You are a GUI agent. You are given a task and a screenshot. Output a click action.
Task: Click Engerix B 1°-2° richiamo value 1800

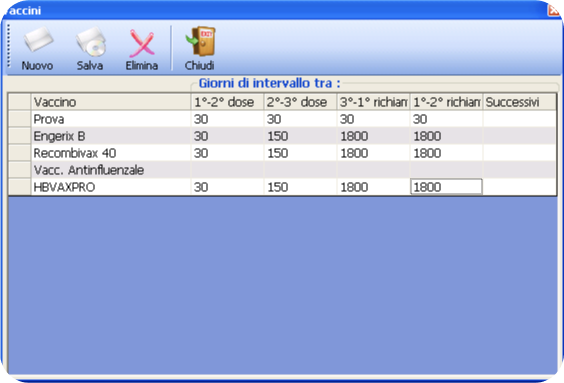click(446, 136)
